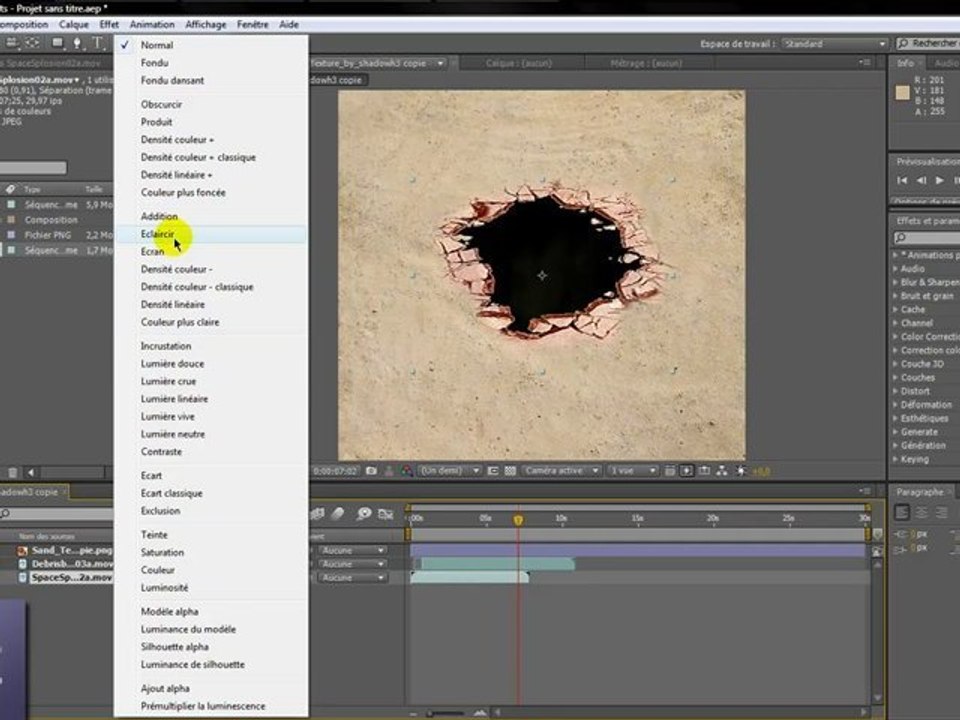Align paragraph left in the Paragraphe panel
The width and height of the screenshot is (960, 720).
click(902, 512)
